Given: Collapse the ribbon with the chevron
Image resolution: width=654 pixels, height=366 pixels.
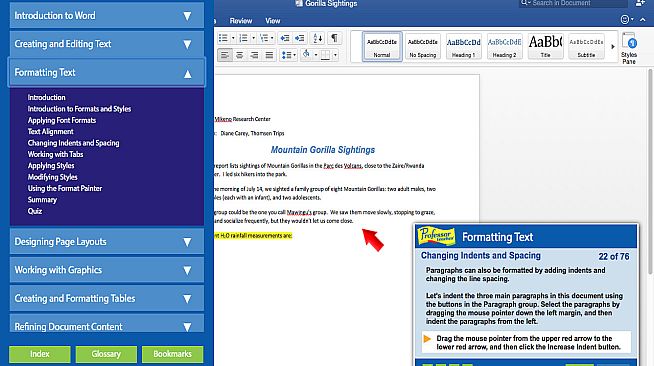Looking at the screenshot, I should point(643,20).
